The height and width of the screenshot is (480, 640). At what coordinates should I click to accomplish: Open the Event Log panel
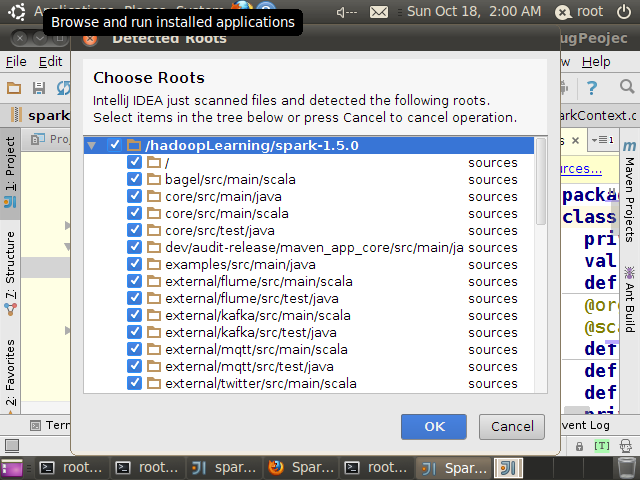tap(585, 425)
